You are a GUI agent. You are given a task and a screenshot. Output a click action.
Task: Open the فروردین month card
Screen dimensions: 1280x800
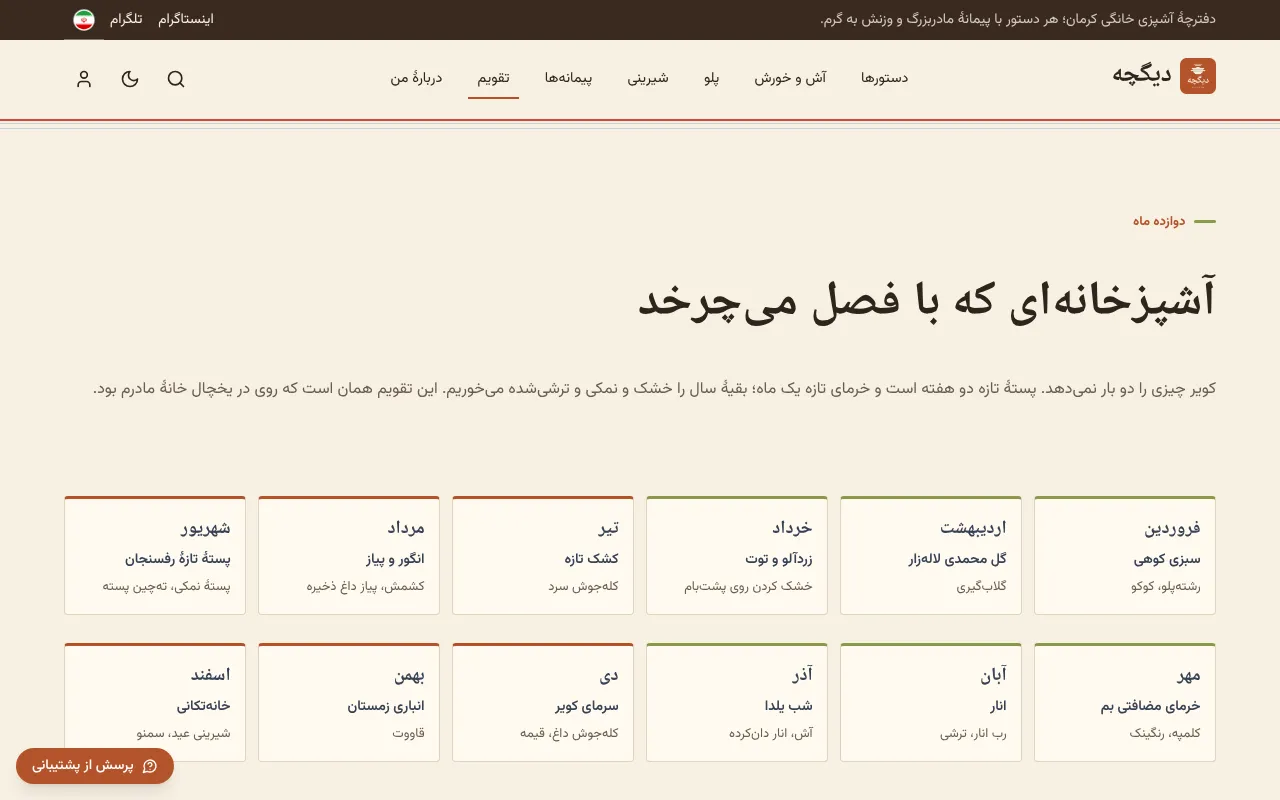1125,555
